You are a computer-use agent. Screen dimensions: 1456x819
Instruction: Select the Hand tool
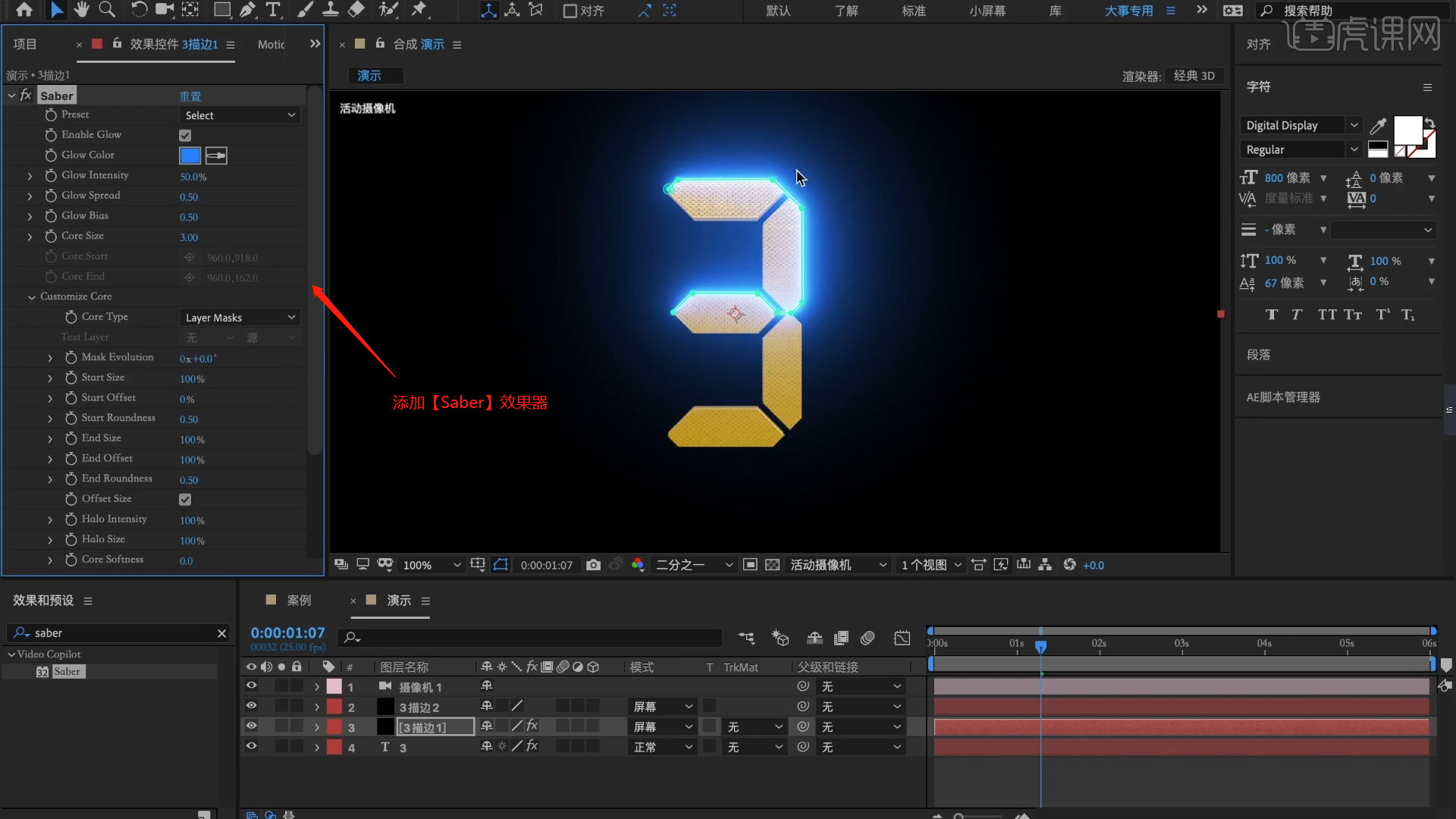pyautogui.click(x=81, y=10)
